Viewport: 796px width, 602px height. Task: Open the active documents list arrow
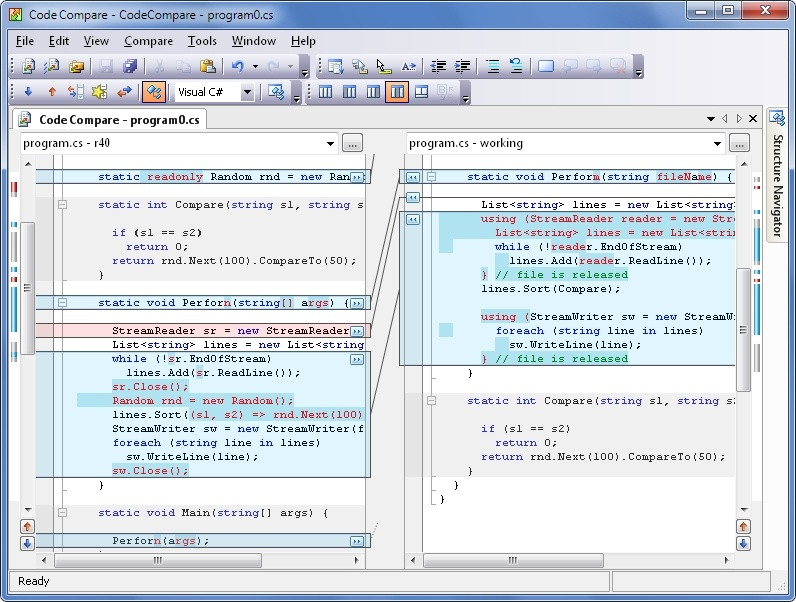(x=711, y=119)
